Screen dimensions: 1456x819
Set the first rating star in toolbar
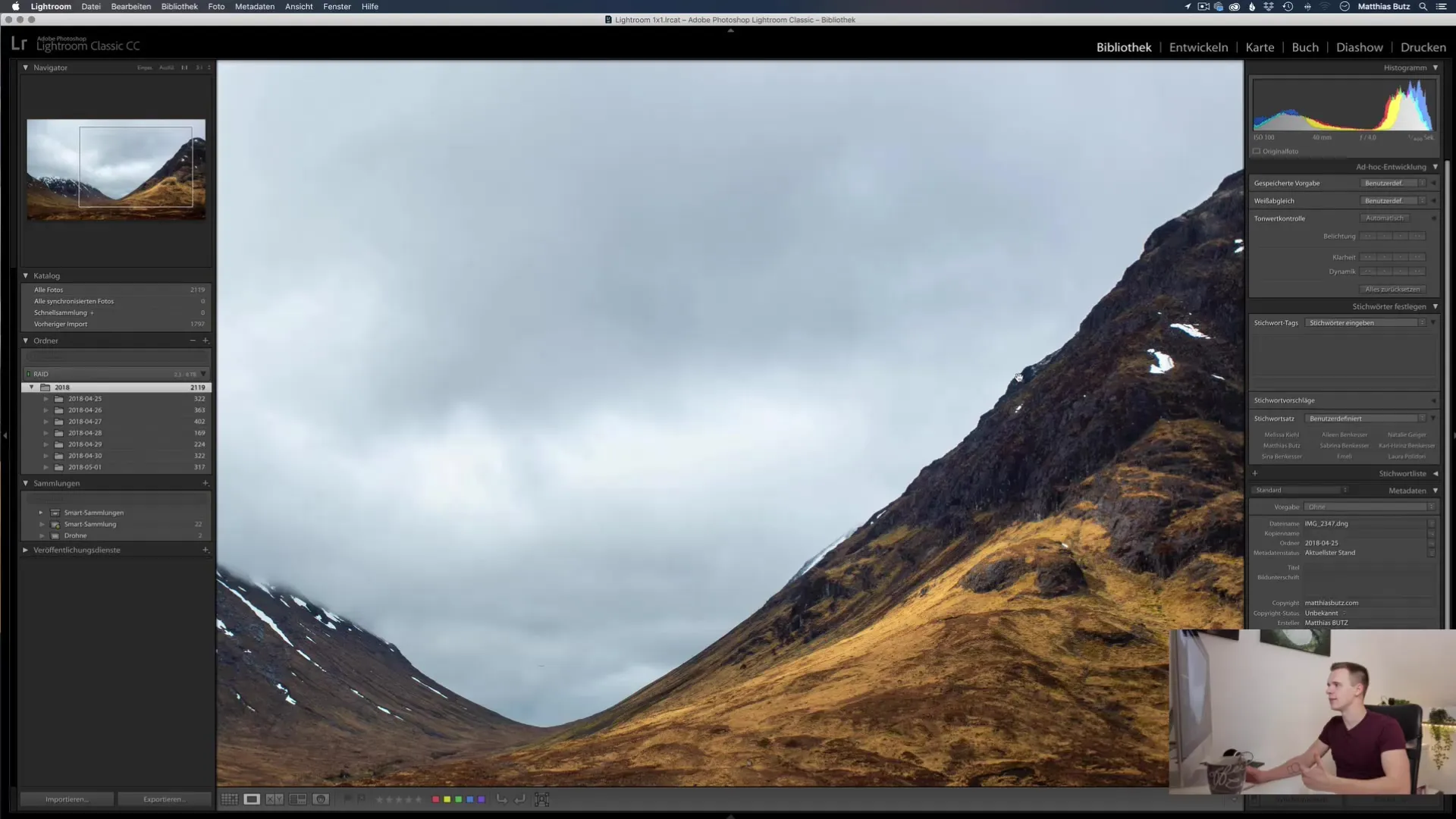click(380, 799)
